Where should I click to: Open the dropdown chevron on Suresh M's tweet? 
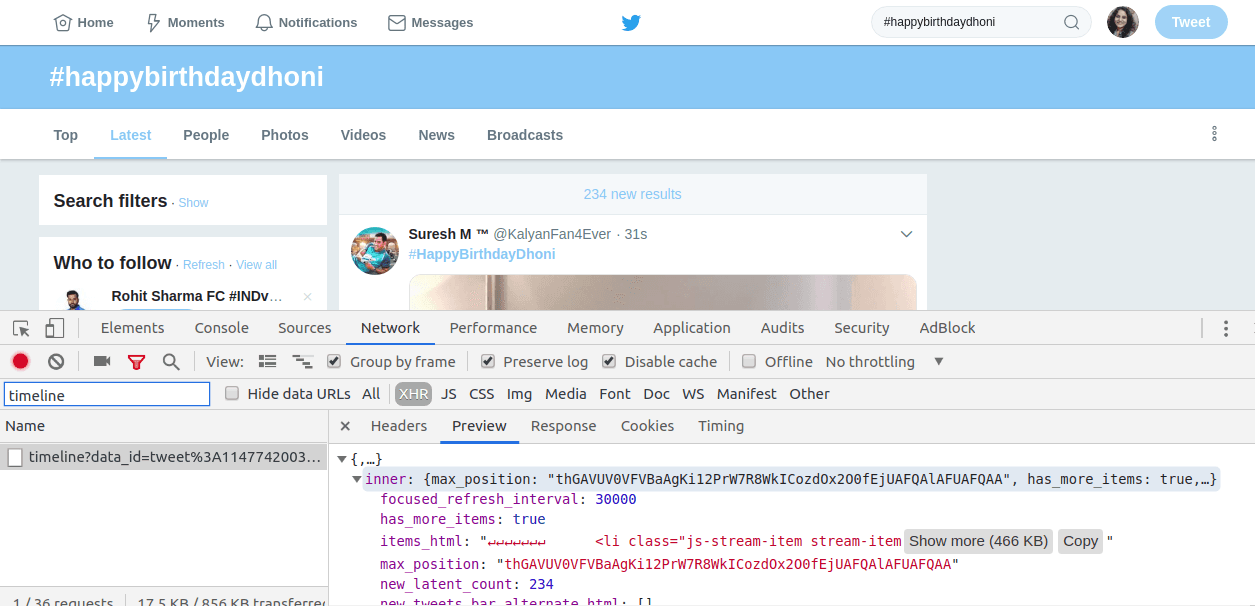tap(906, 233)
